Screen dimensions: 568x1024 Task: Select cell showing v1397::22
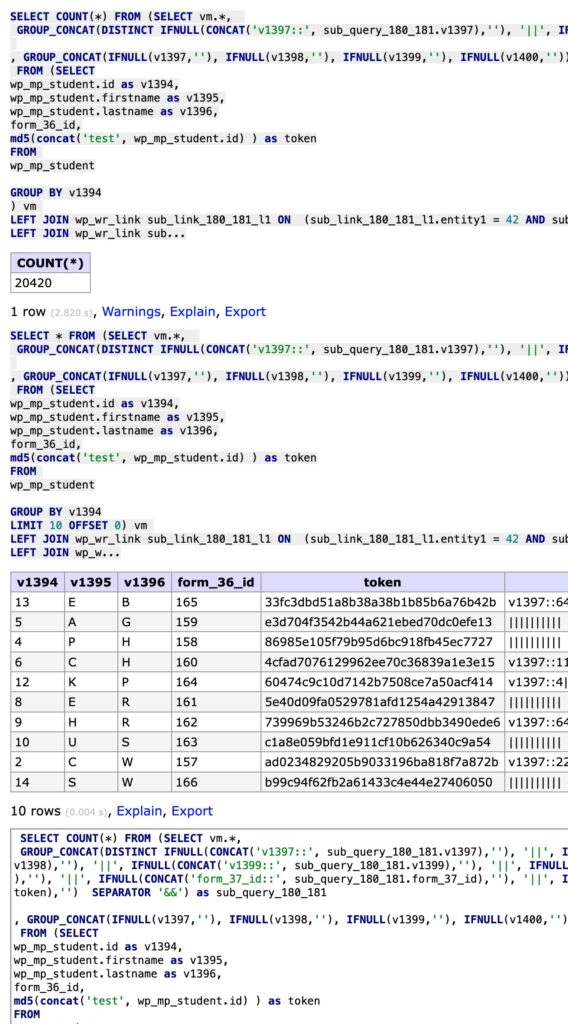coord(536,762)
